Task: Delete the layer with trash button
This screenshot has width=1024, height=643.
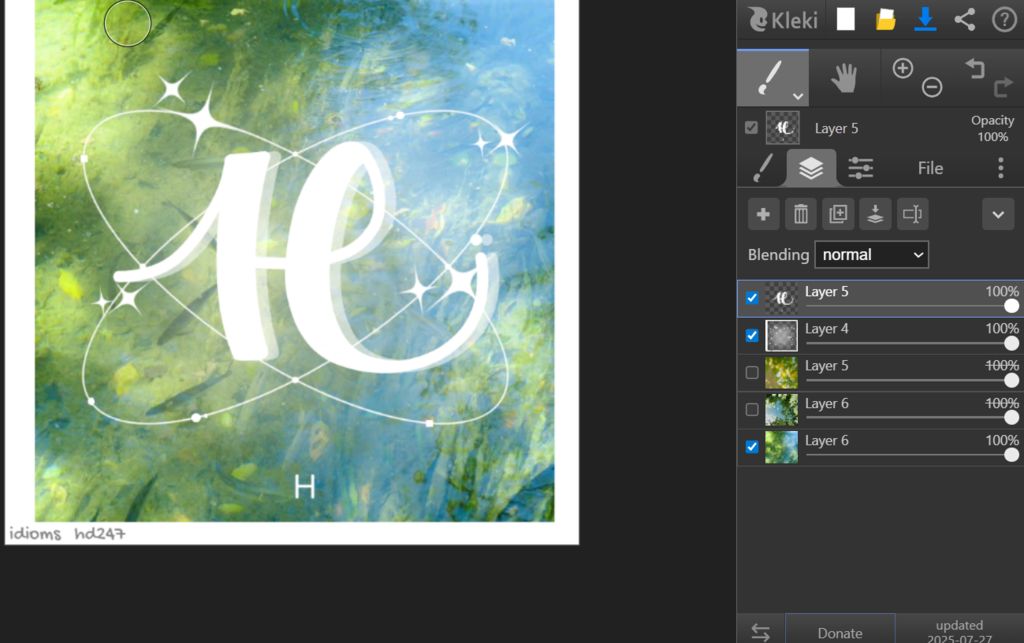Action: 801,214
